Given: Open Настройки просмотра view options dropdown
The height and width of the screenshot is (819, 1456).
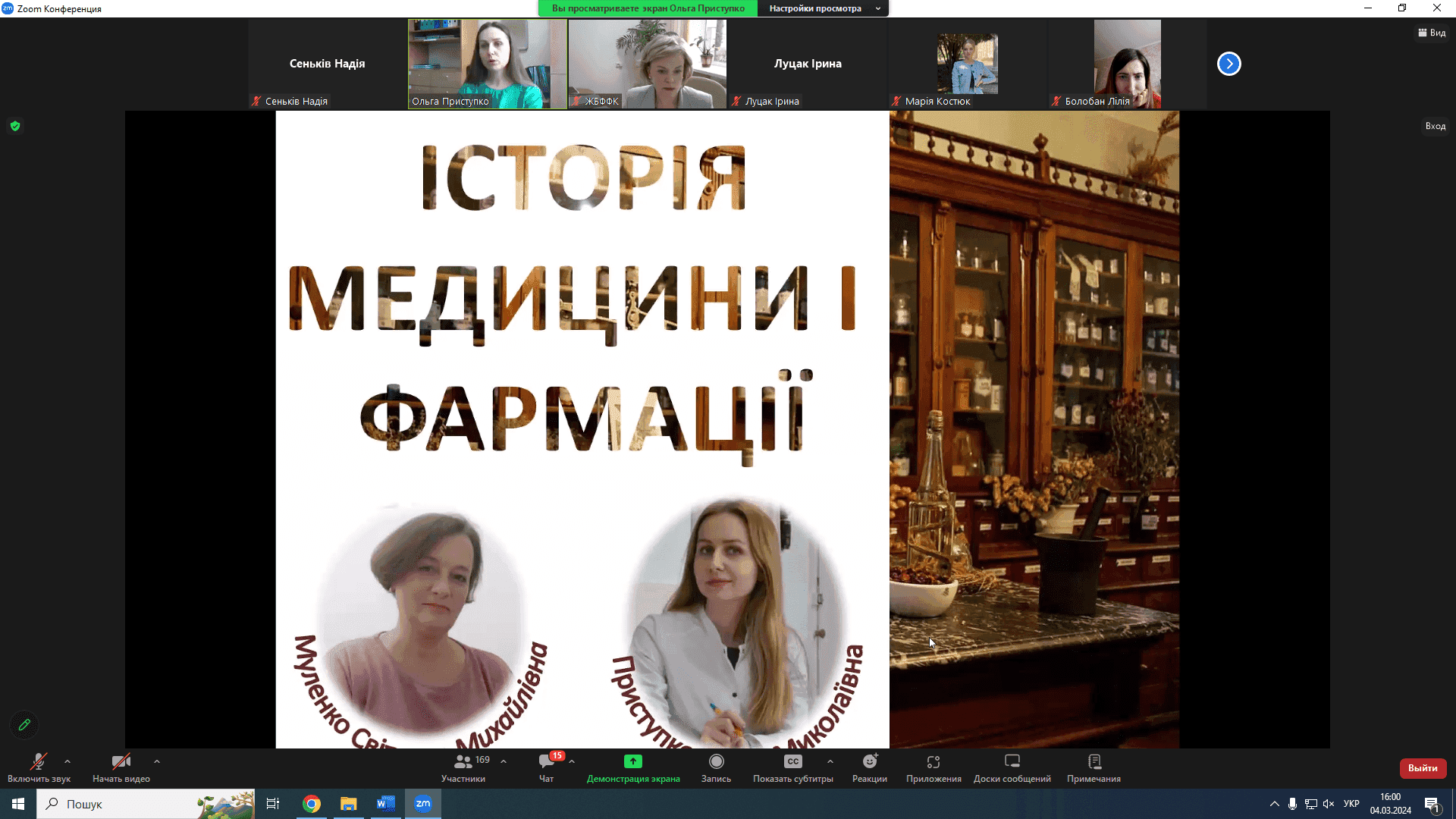Looking at the screenshot, I should [x=823, y=8].
